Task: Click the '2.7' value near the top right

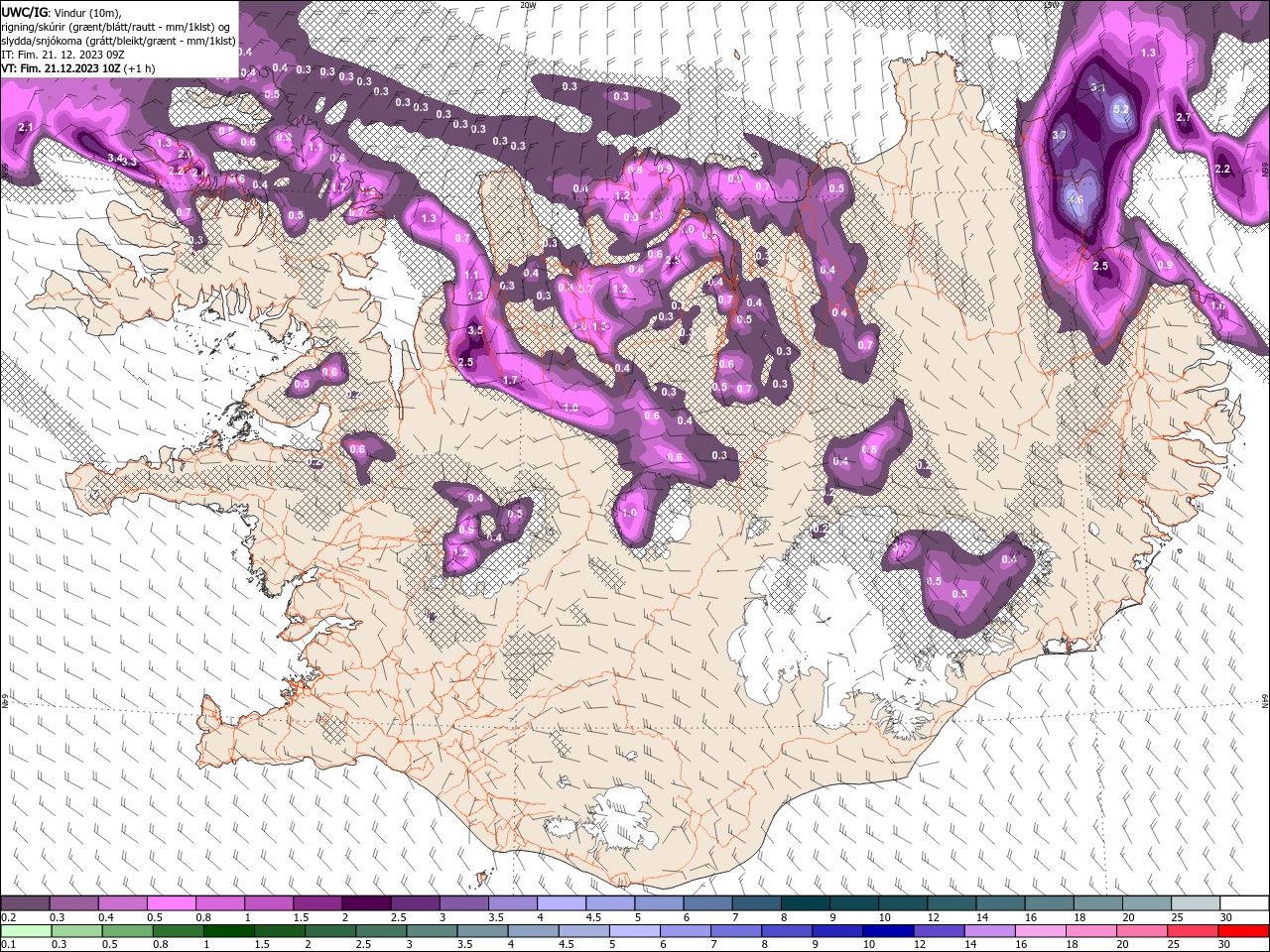Action: 1183,117
